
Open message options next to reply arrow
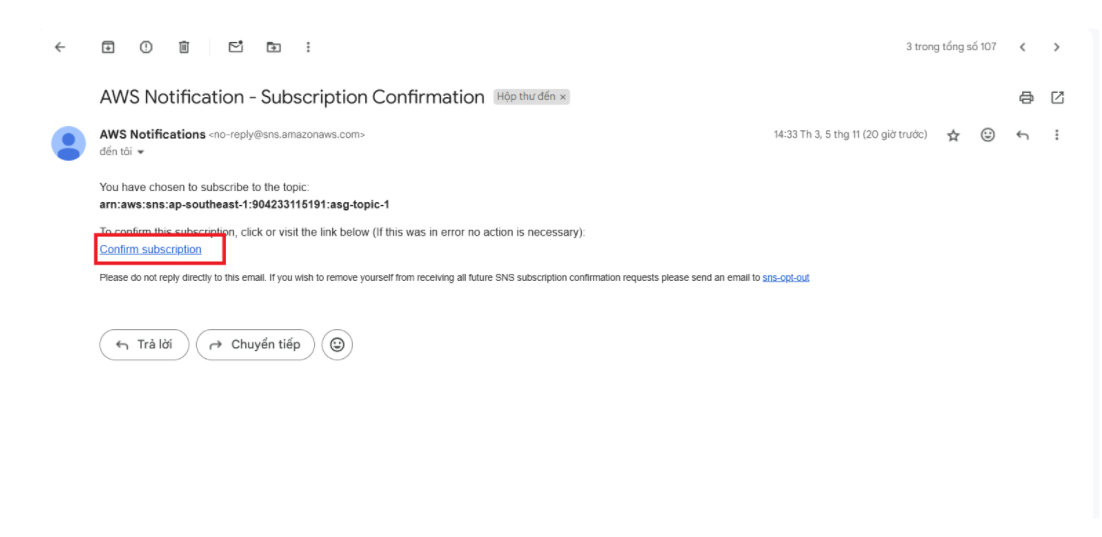tap(1056, 135)
